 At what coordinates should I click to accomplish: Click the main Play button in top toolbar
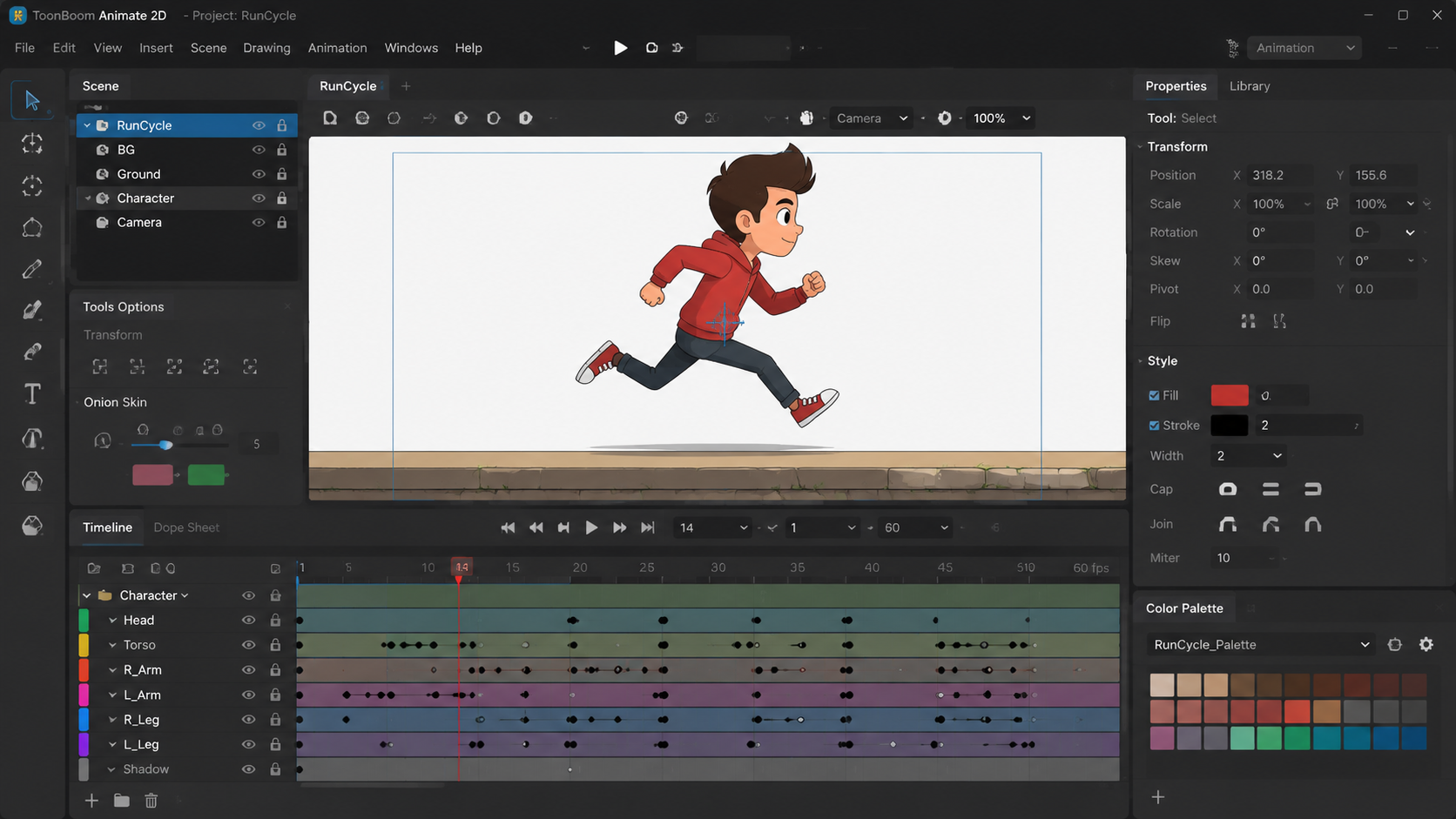[x=620, y=48]
